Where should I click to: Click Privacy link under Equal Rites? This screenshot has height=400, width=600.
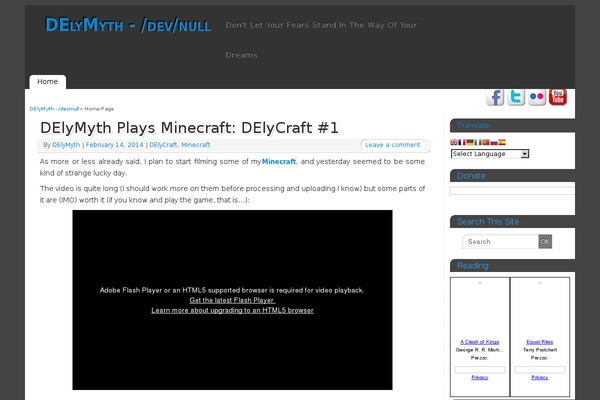point(540,377)
